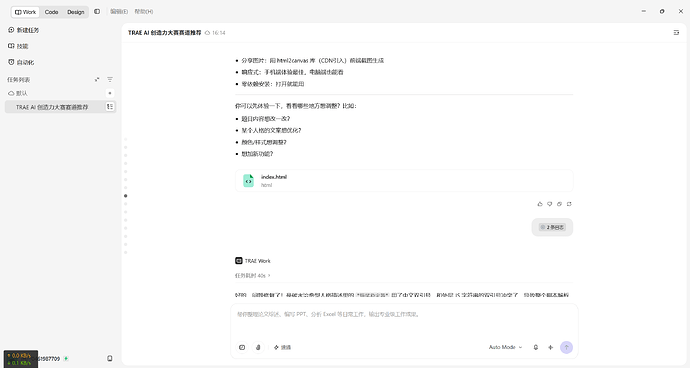Viewport: 690px width, 368px height.
Task: Click the cloud icon next to 16:14
Action: 207,33
